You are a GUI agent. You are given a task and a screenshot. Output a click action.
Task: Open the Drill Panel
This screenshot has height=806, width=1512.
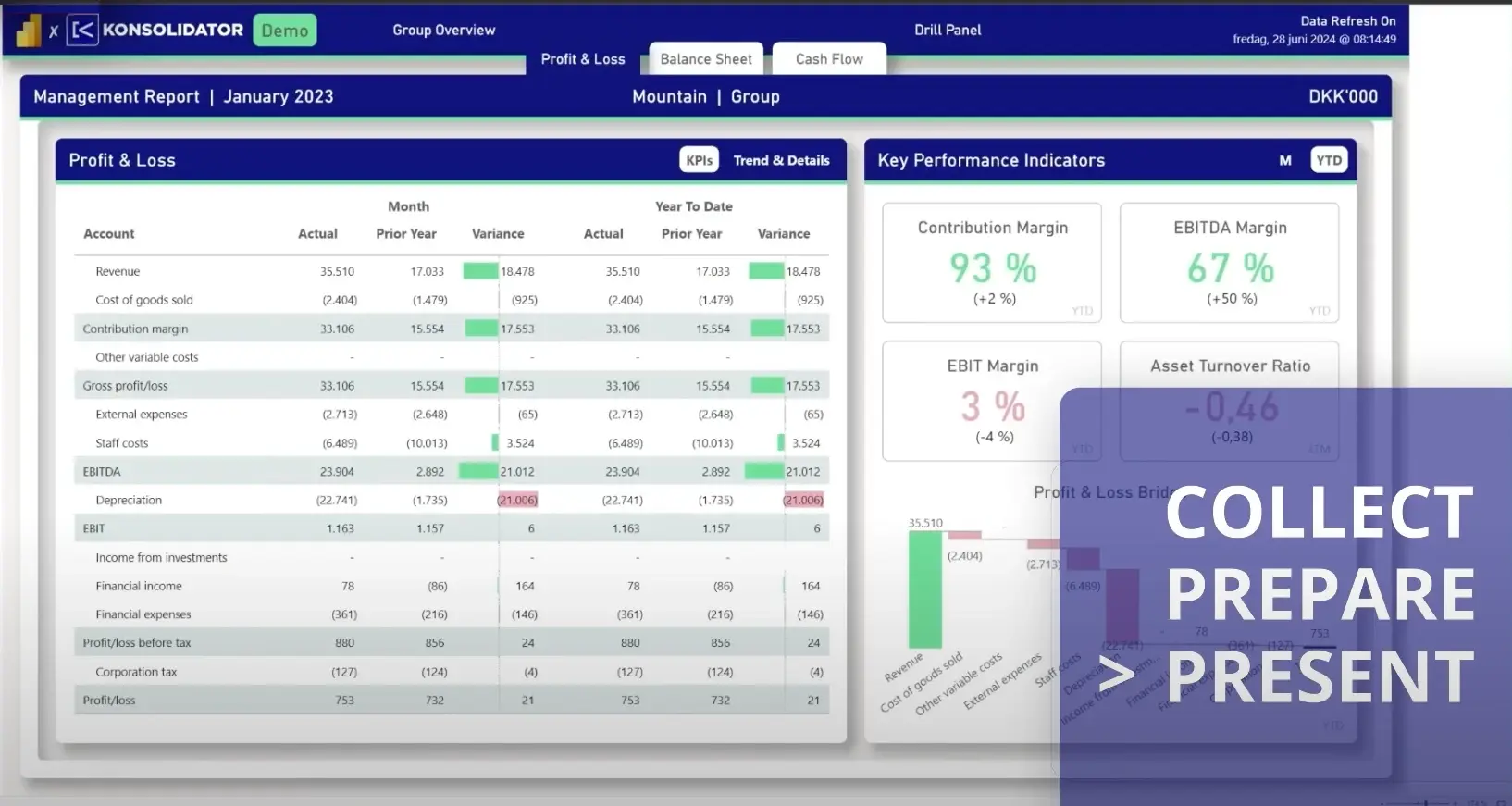[x=948, y=30]
